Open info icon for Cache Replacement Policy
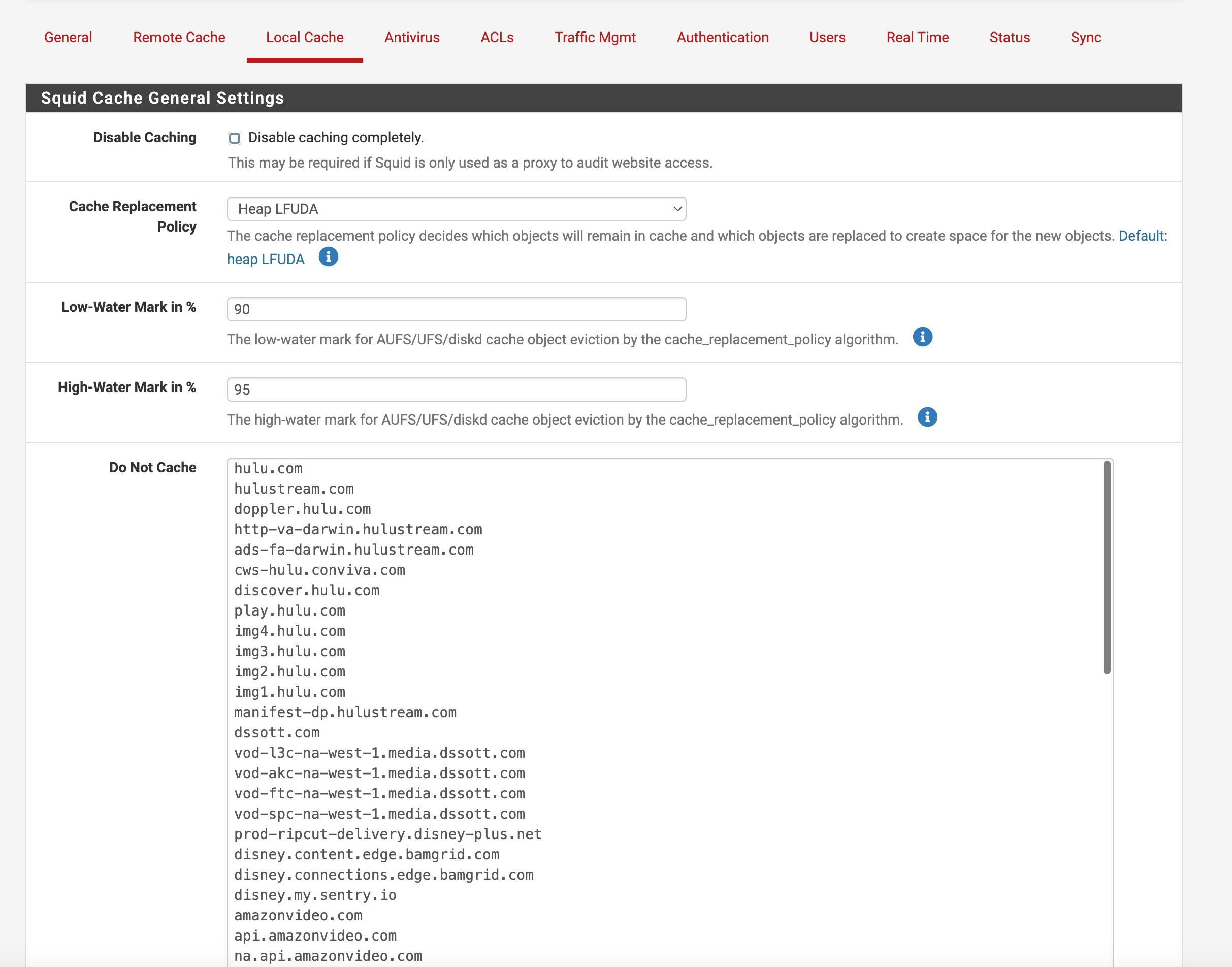 click(x=329, y=257)
